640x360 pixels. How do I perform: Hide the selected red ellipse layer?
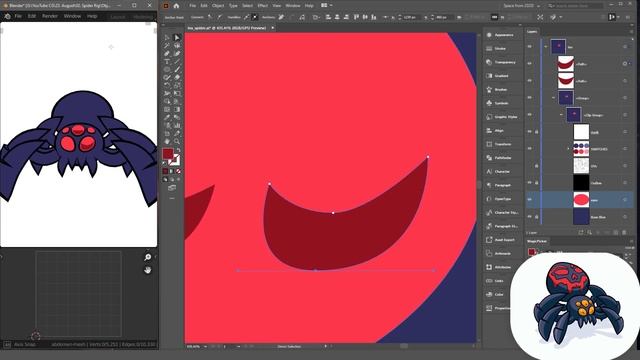[x=530, y=200]
